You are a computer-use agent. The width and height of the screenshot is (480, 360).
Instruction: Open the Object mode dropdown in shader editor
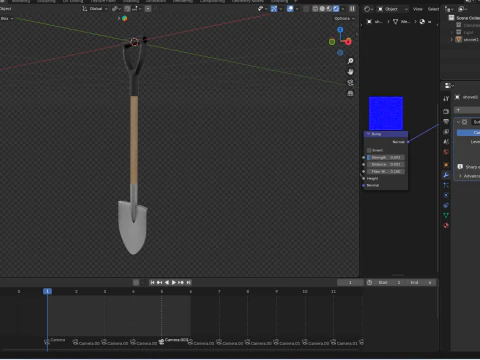393,9
